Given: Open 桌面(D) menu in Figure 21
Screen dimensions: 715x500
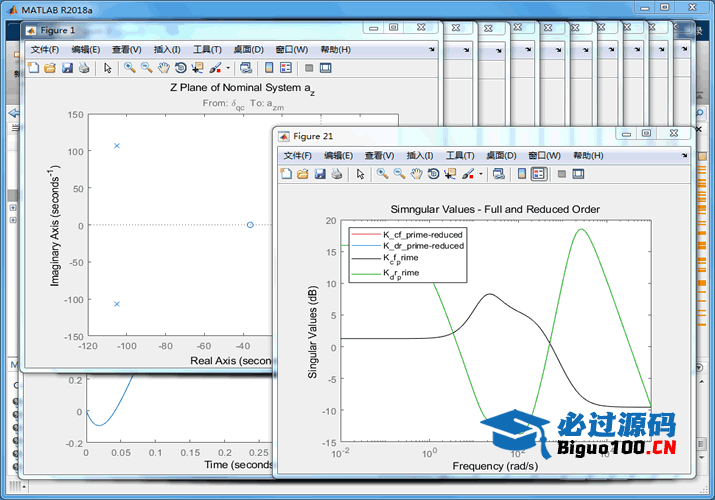Looking at the screenshot, I should pos(501,155).
